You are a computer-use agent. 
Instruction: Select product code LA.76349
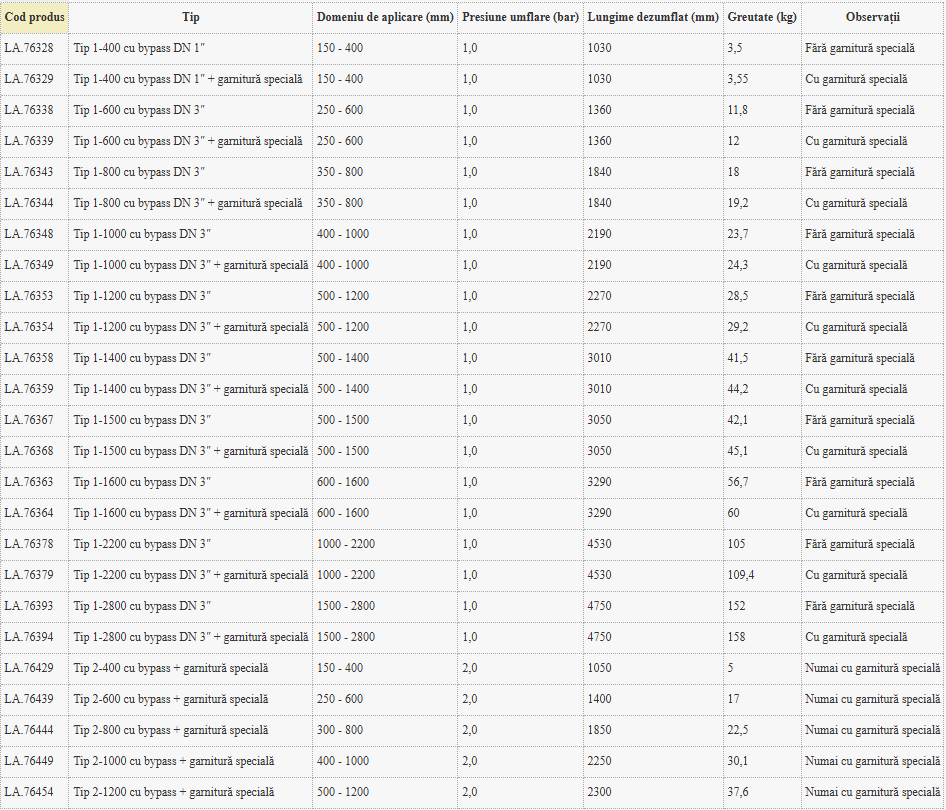[29, 265]
